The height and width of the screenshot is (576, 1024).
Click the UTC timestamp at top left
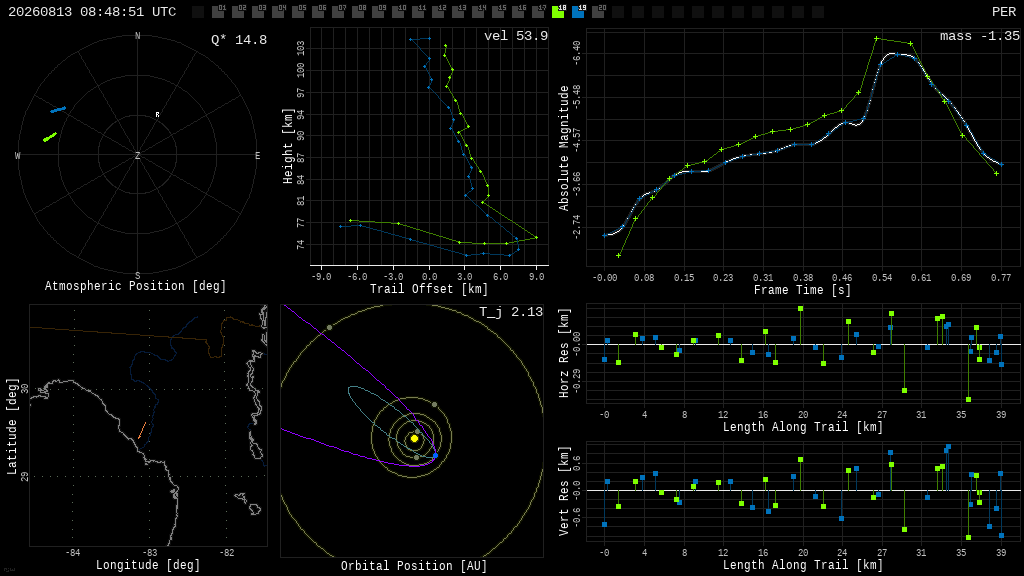[92, 12]
